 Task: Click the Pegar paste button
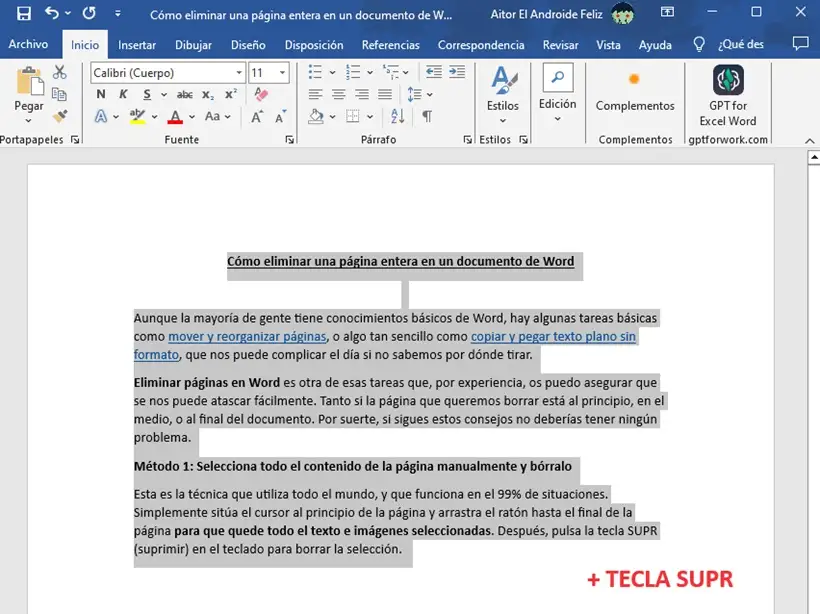[29, 89]
